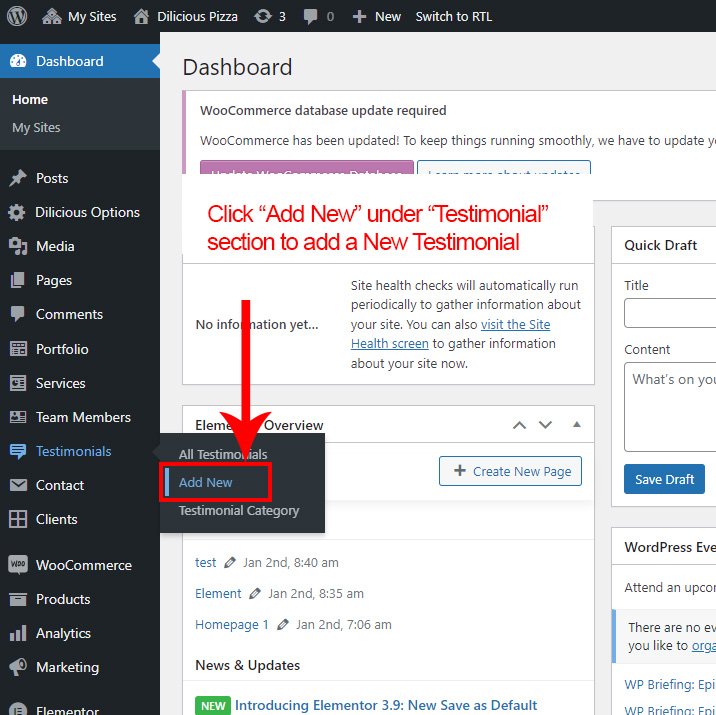The width and height of the screenshot is (716, 715).
Task: Click the Quick Draft Title field
Action: coord(670,313)
